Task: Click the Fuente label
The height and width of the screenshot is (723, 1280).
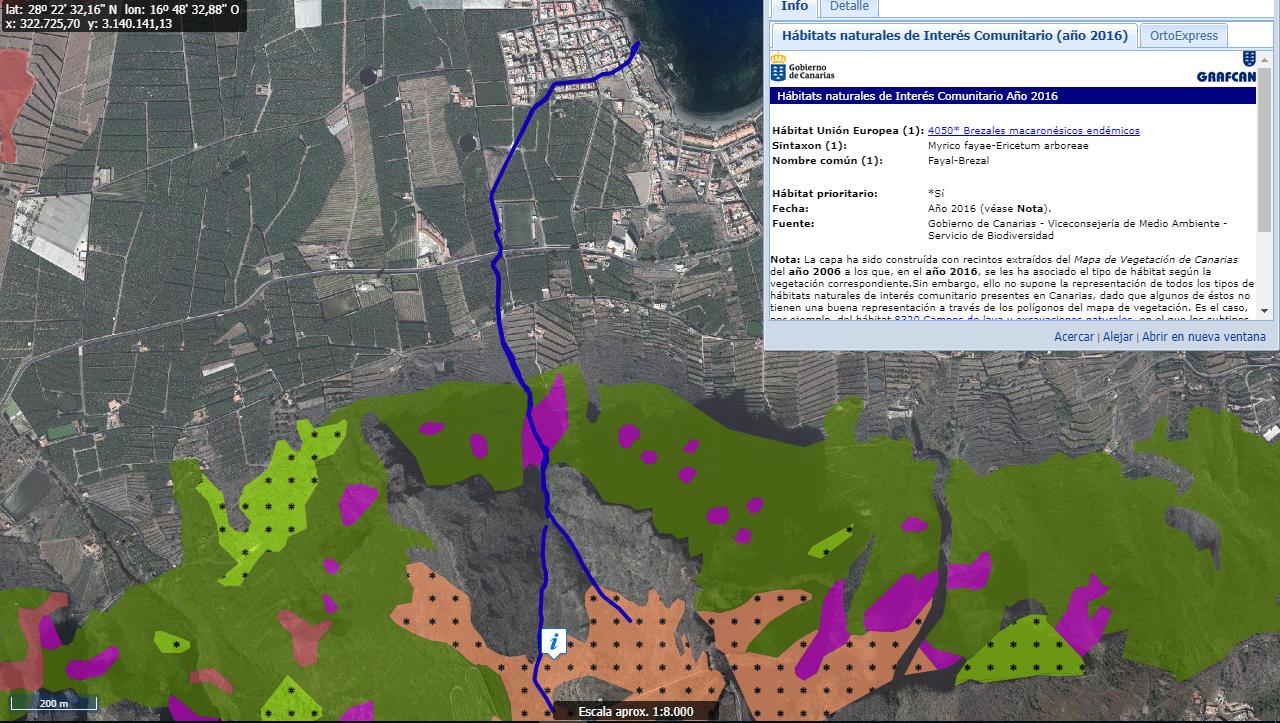Action: tap(793, 223)
